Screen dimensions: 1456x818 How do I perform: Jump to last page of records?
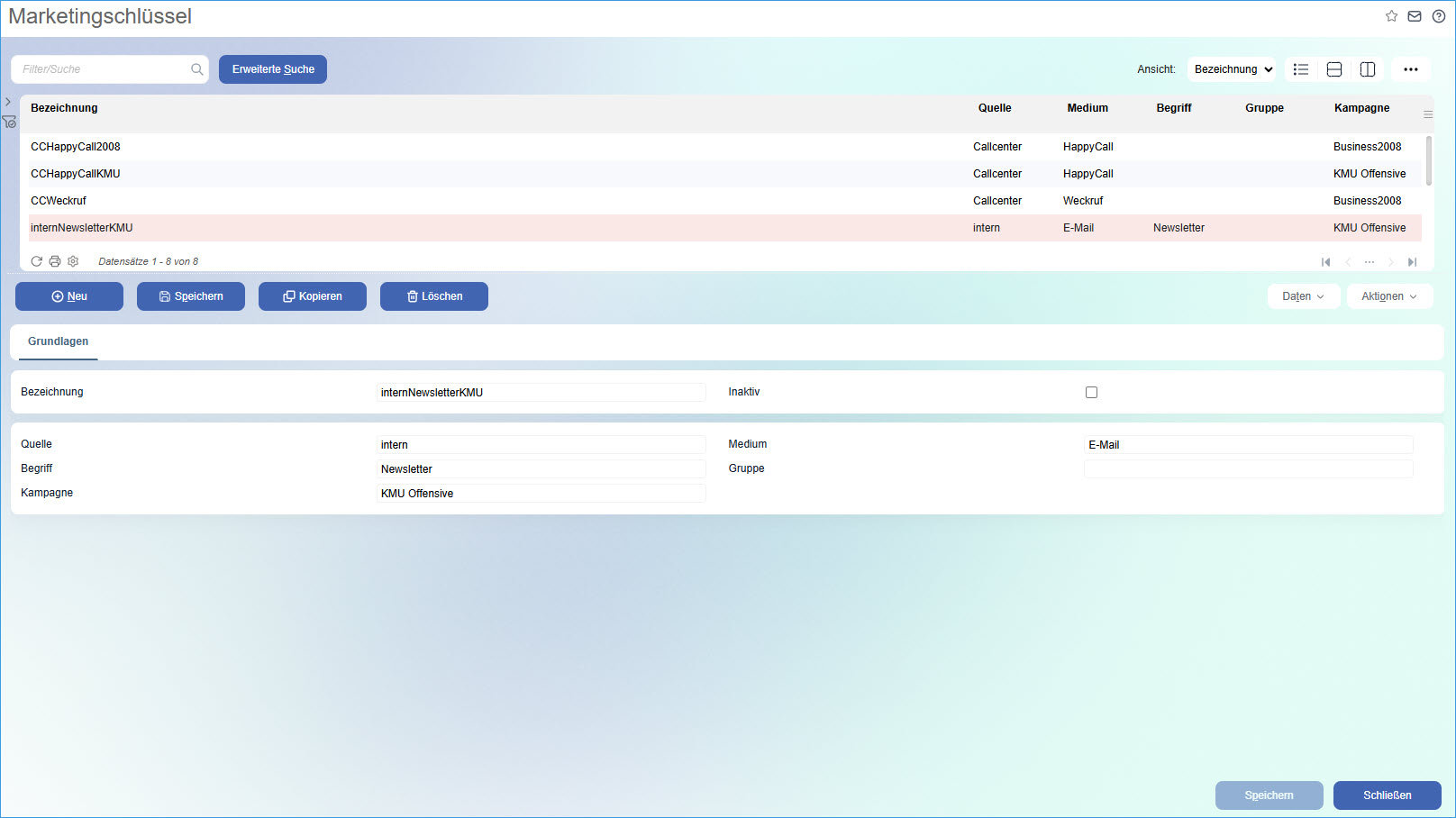(1412, 262)
